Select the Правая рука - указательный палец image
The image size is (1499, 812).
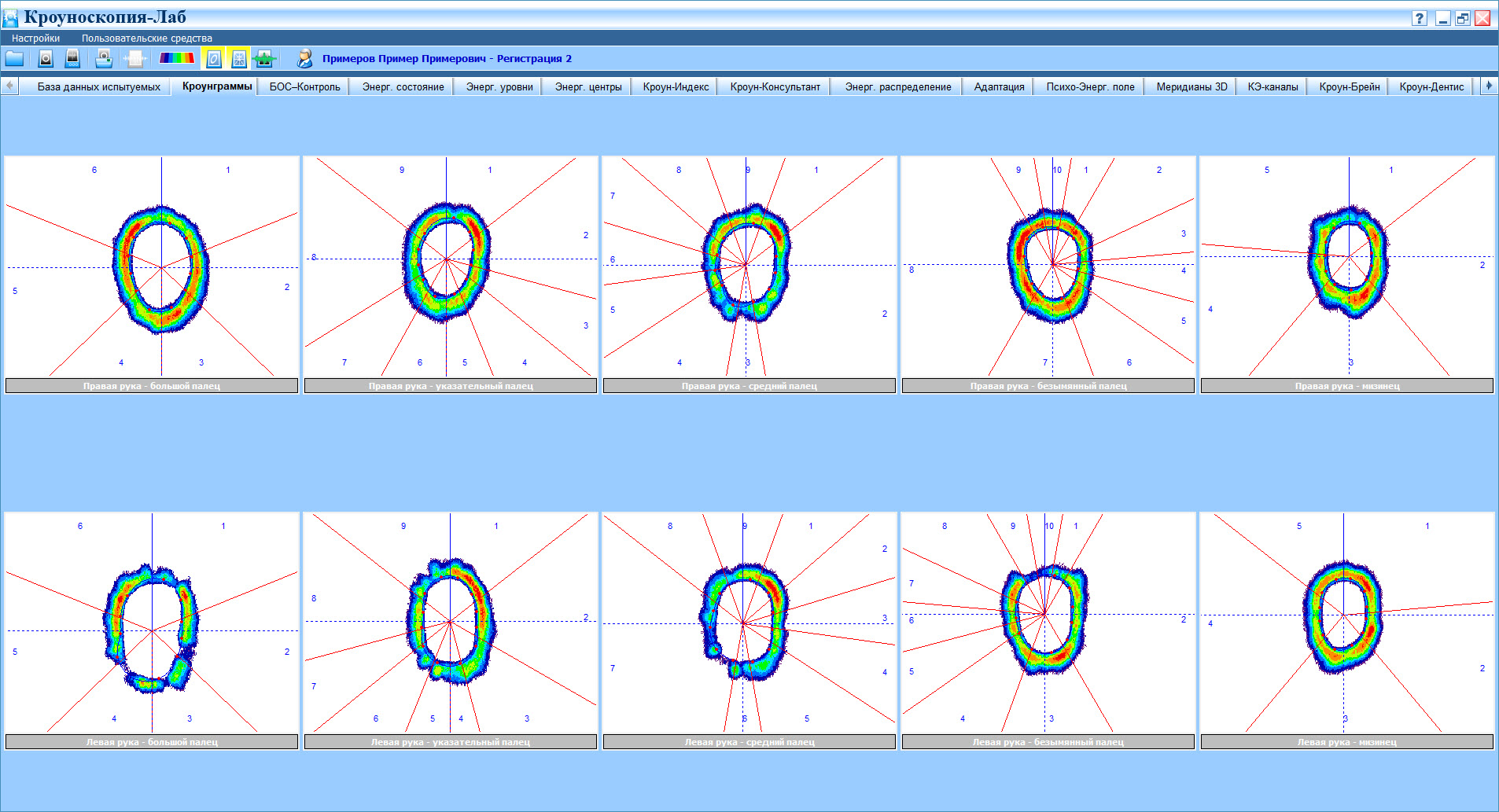coord(451,274)
